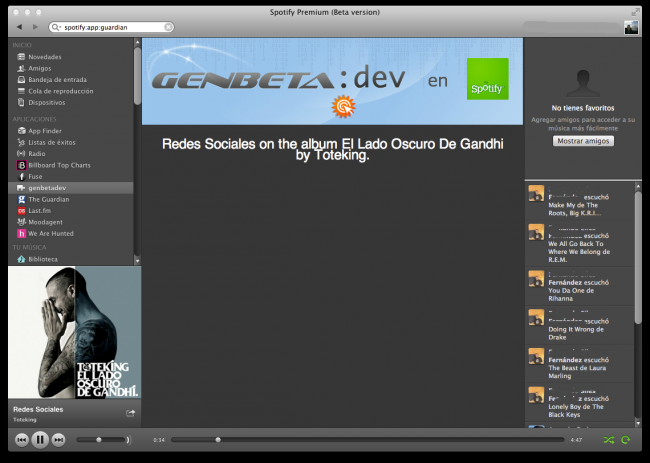Toggle repeat mode

pos(626,440)
